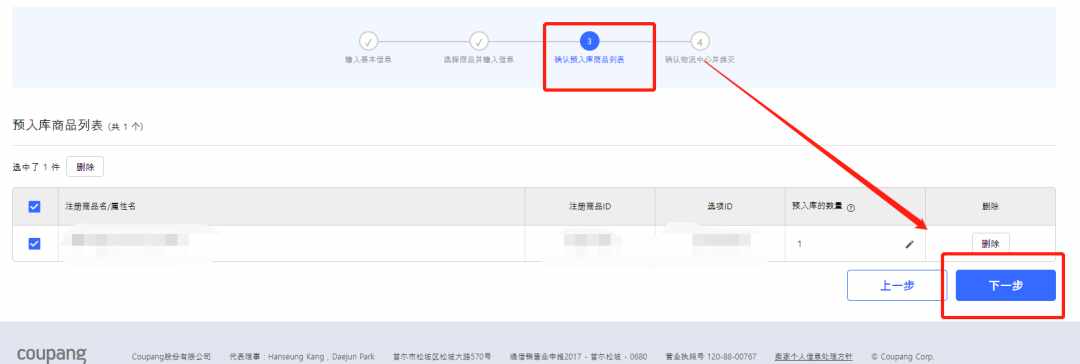Jump to 确认物流中心并提交 step label
1080x364 pixels.
click(x=700, y=60)
